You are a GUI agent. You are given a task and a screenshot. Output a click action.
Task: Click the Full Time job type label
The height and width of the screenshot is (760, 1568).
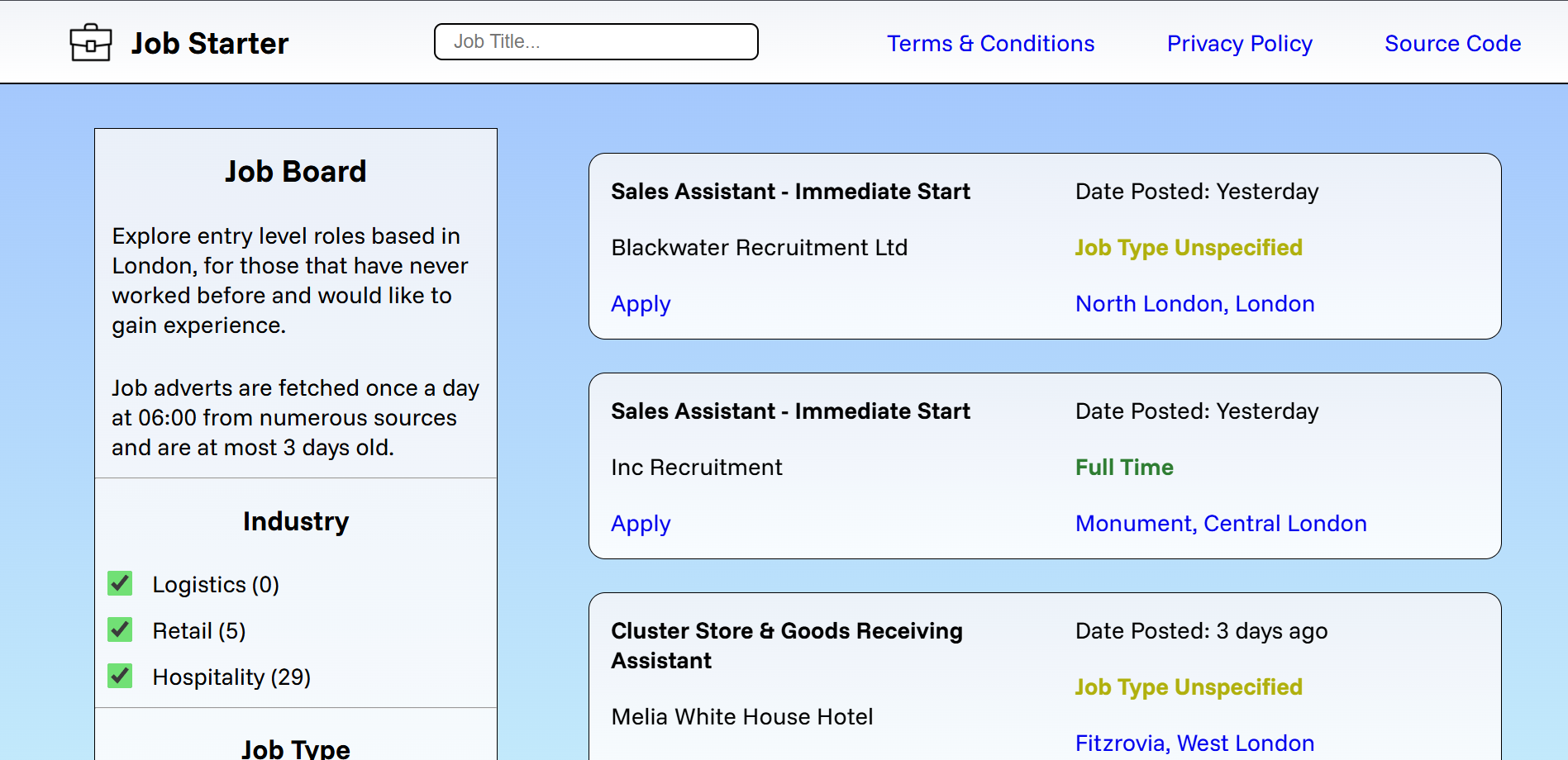[1124, 468]
